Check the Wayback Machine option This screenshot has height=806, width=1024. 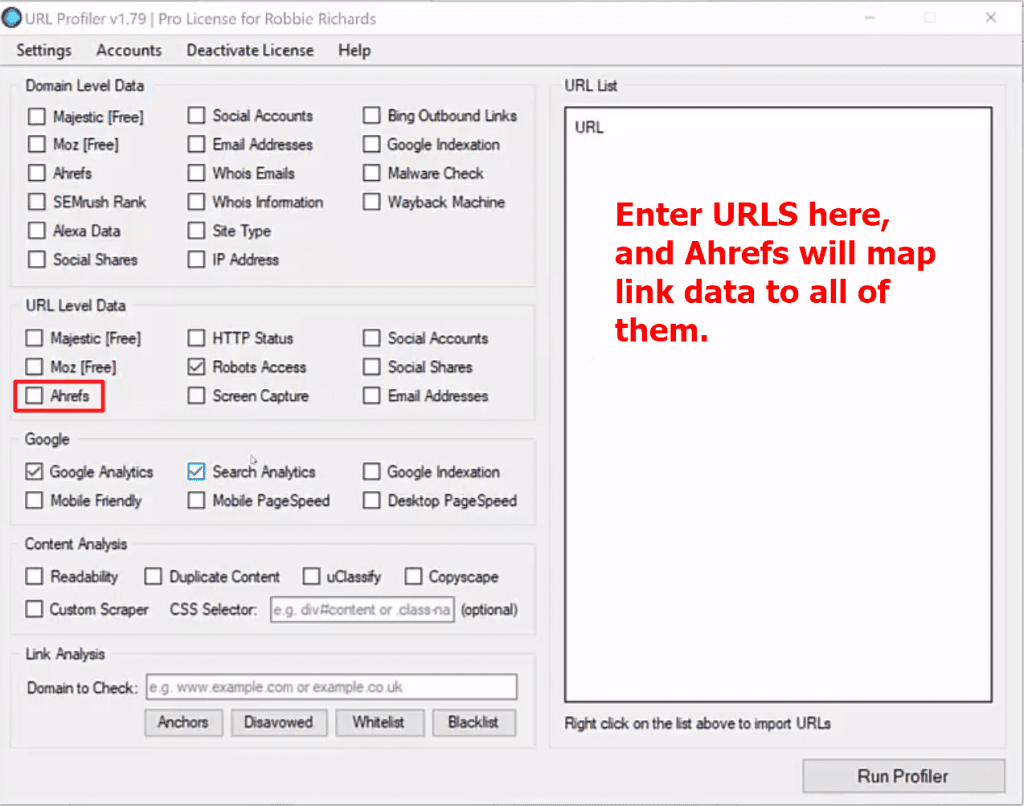(371, 202)
